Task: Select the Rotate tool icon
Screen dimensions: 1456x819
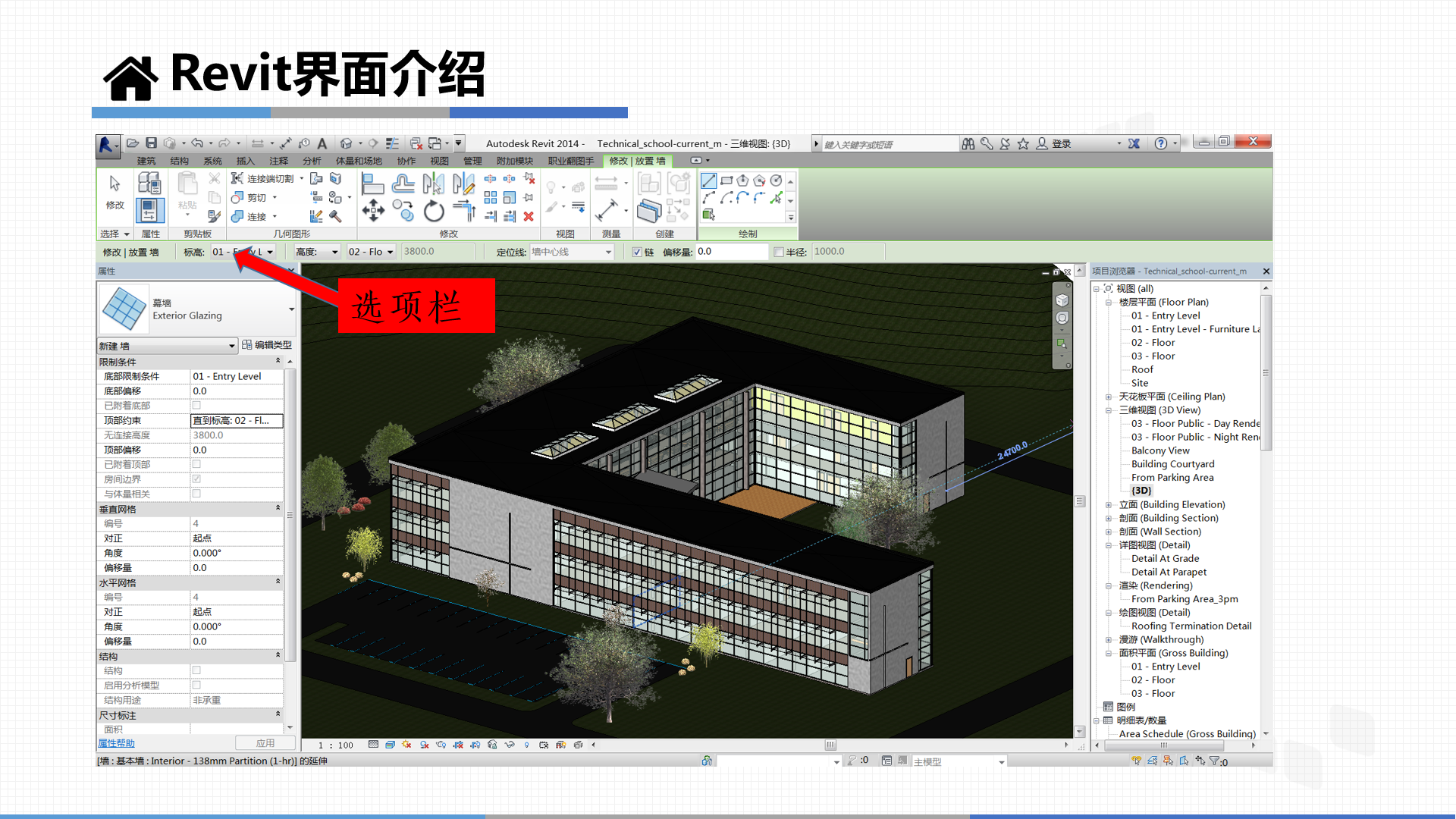Action: pyautogui.click(x=434, y=211)
